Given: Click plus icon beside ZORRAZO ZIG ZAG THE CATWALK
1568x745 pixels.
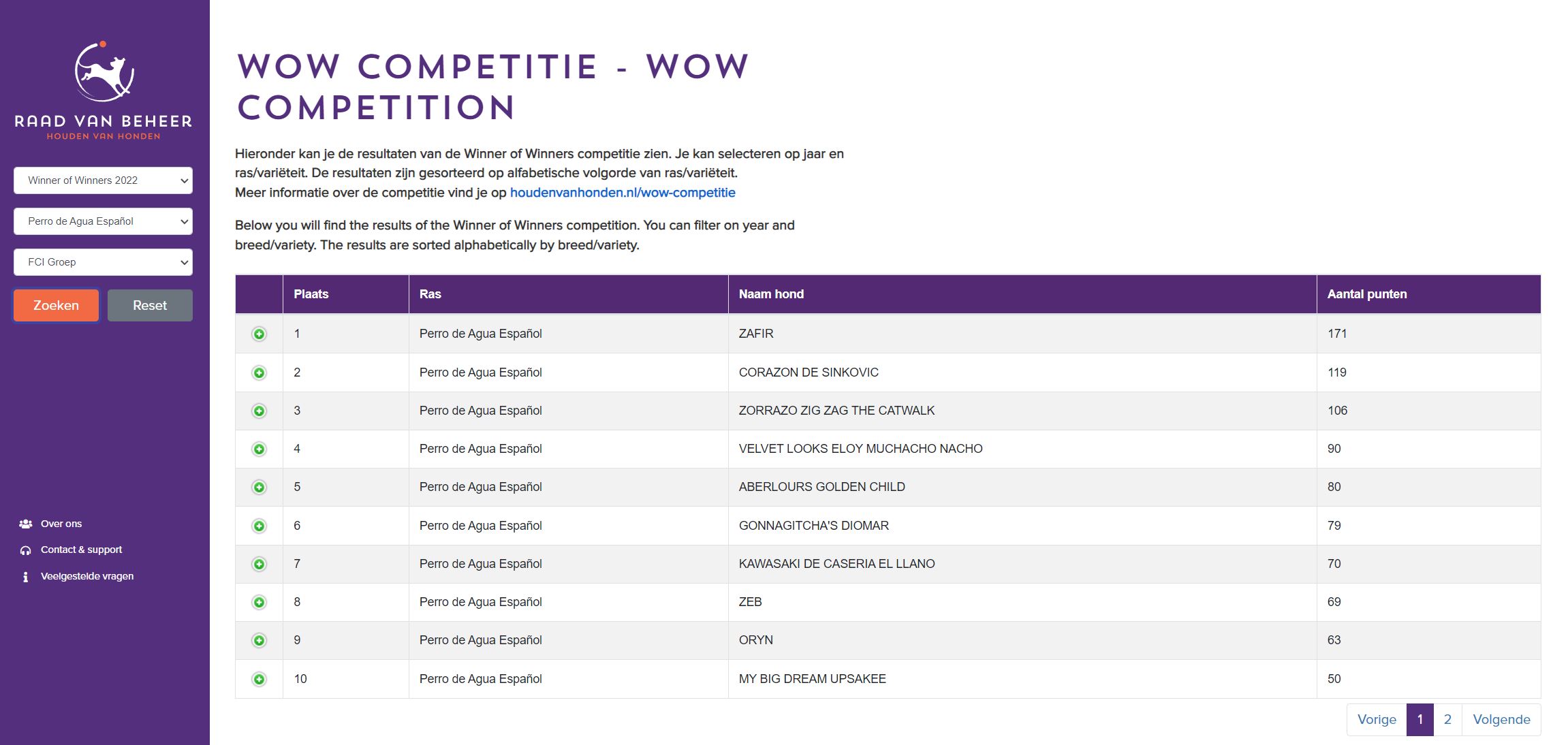Looking at the screenshot, I should pyautogui.click(x=259, y=411).
